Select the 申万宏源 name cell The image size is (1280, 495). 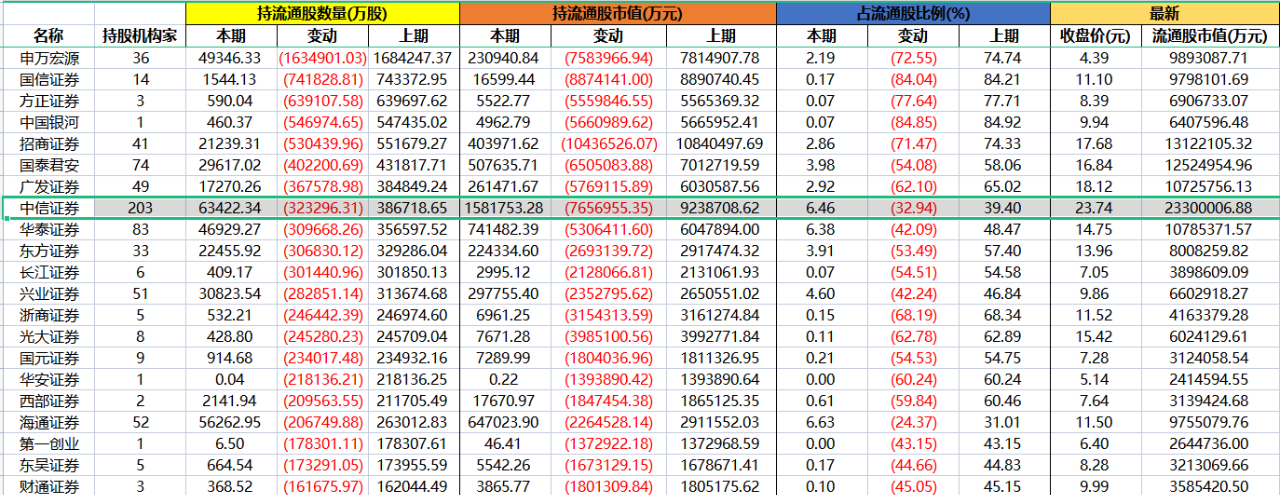48,58
